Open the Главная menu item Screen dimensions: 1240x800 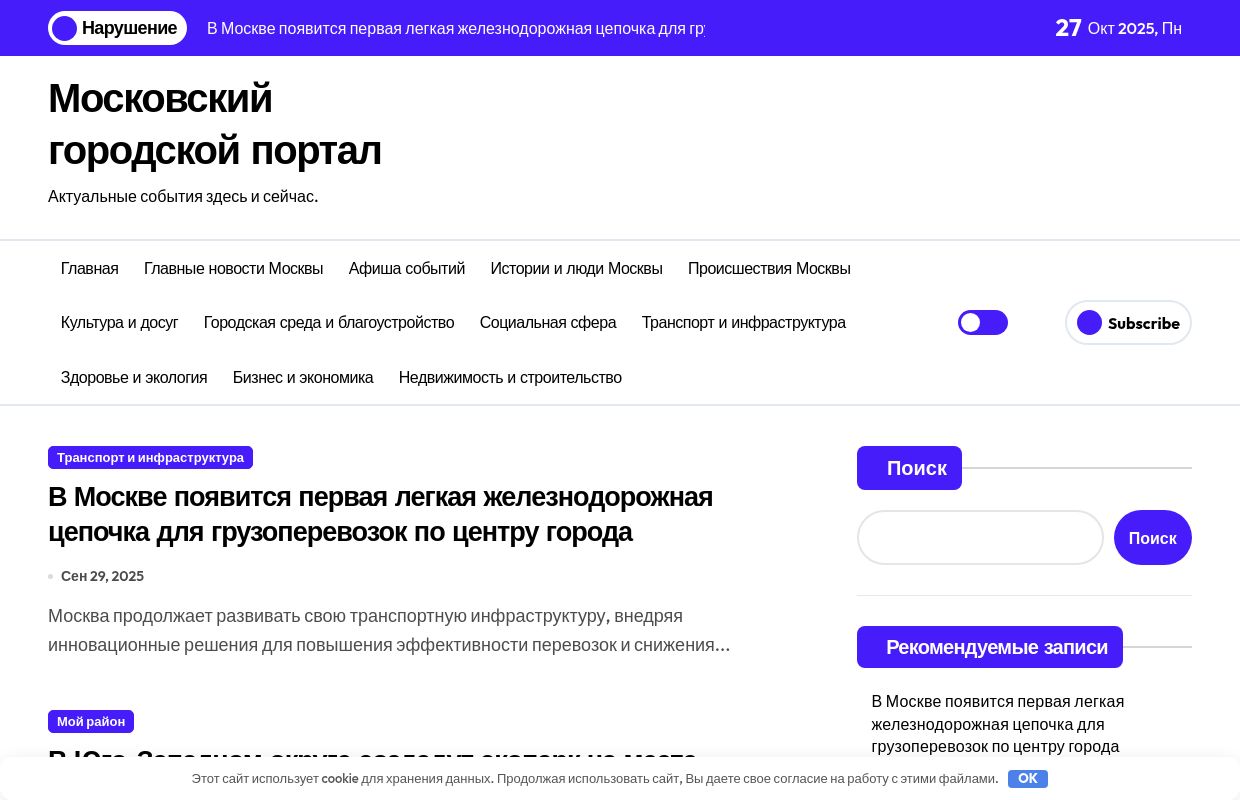point(90,268)
